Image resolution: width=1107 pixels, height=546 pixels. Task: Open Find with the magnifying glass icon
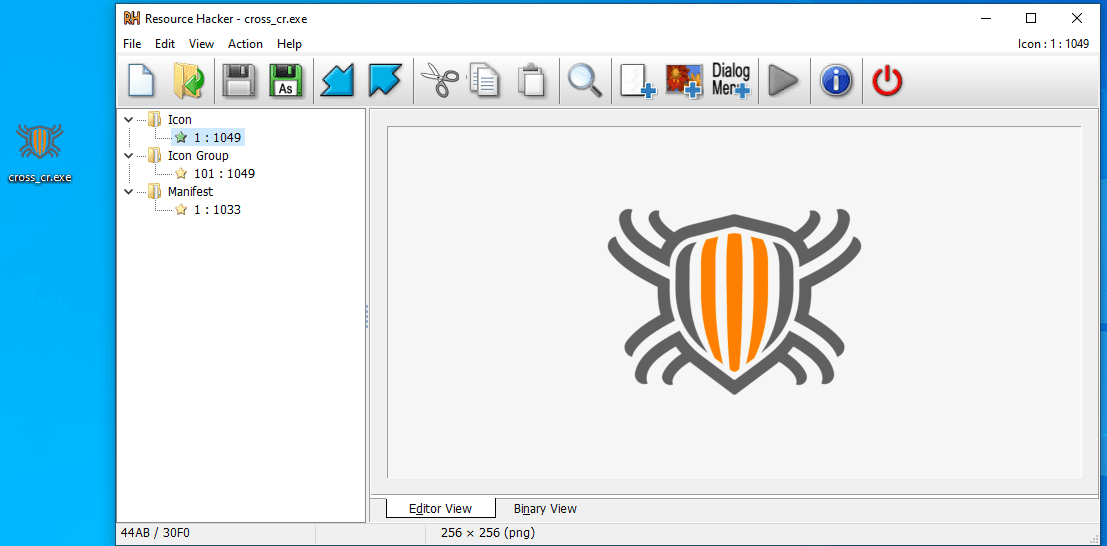585,80
